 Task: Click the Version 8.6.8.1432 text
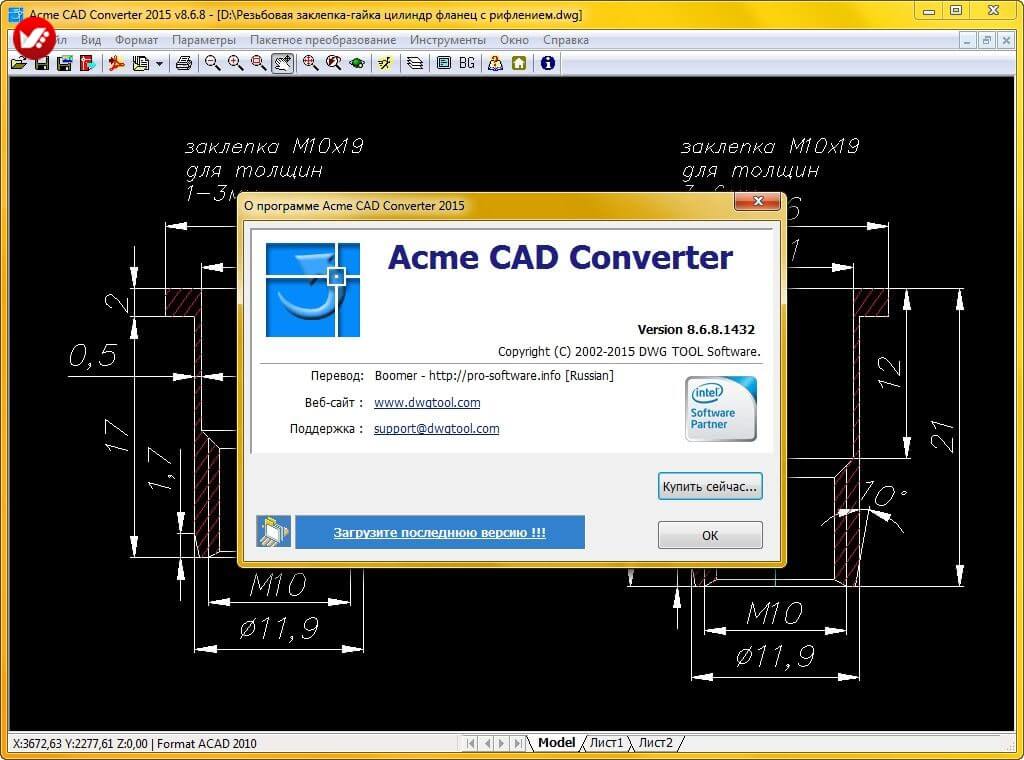pyautogui.click(x=696, y=330)
